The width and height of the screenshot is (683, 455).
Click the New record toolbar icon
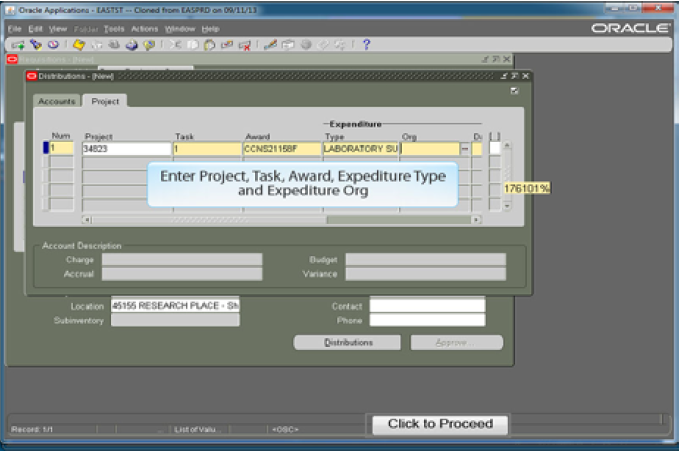click(18, 45)
